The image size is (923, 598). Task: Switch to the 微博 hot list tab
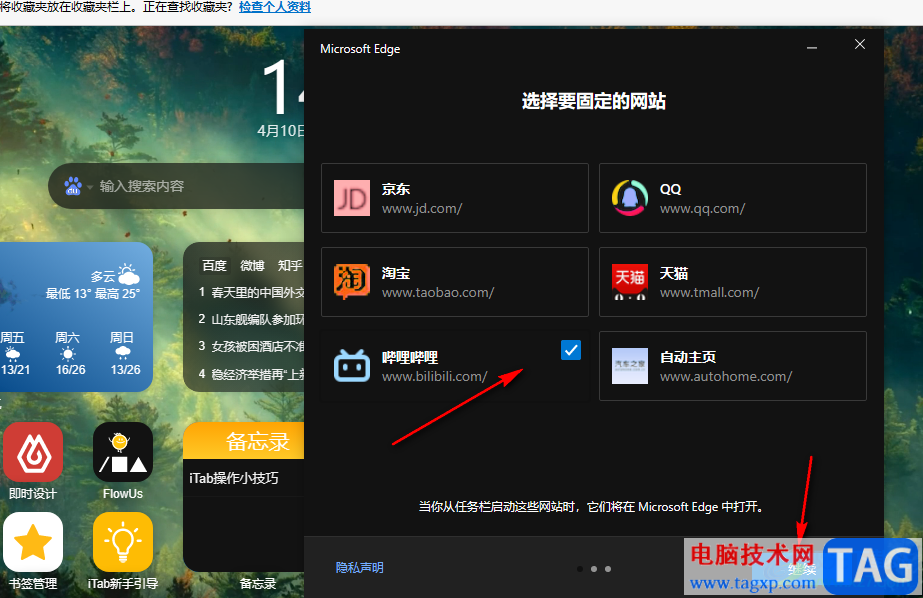tap(252, 265)
